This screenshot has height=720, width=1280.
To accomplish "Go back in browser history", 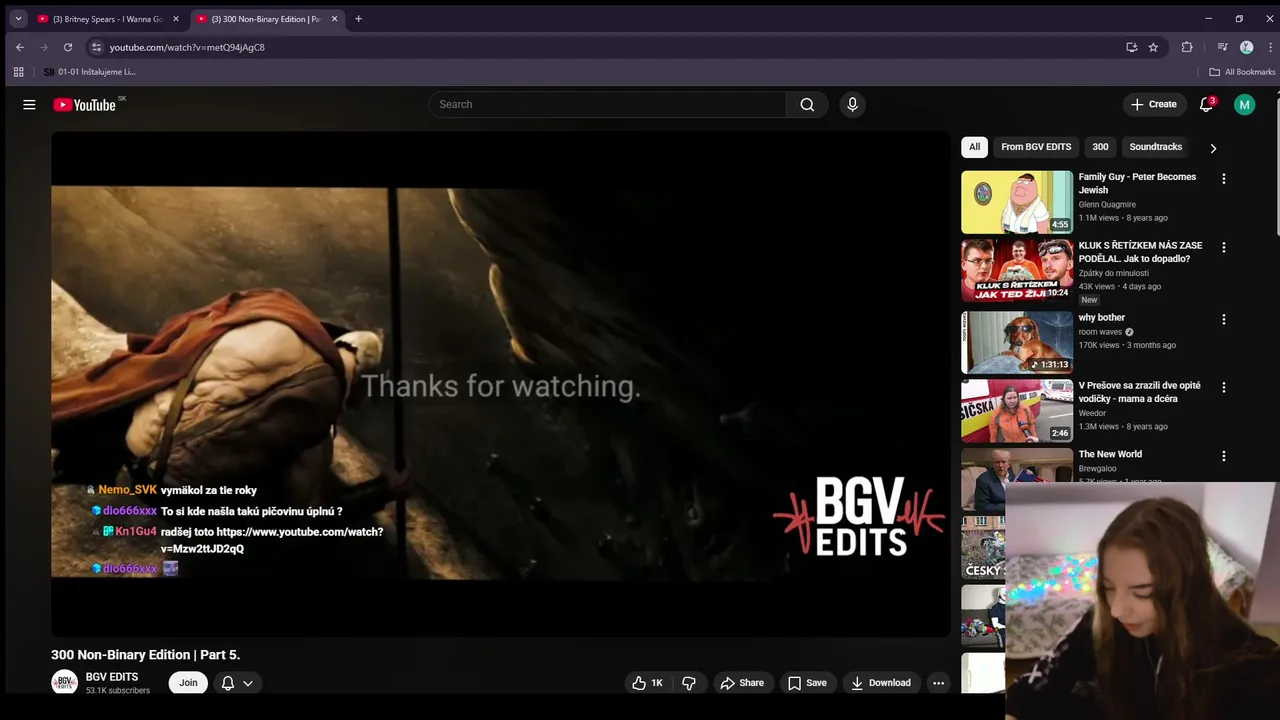I will coord(20,47).
